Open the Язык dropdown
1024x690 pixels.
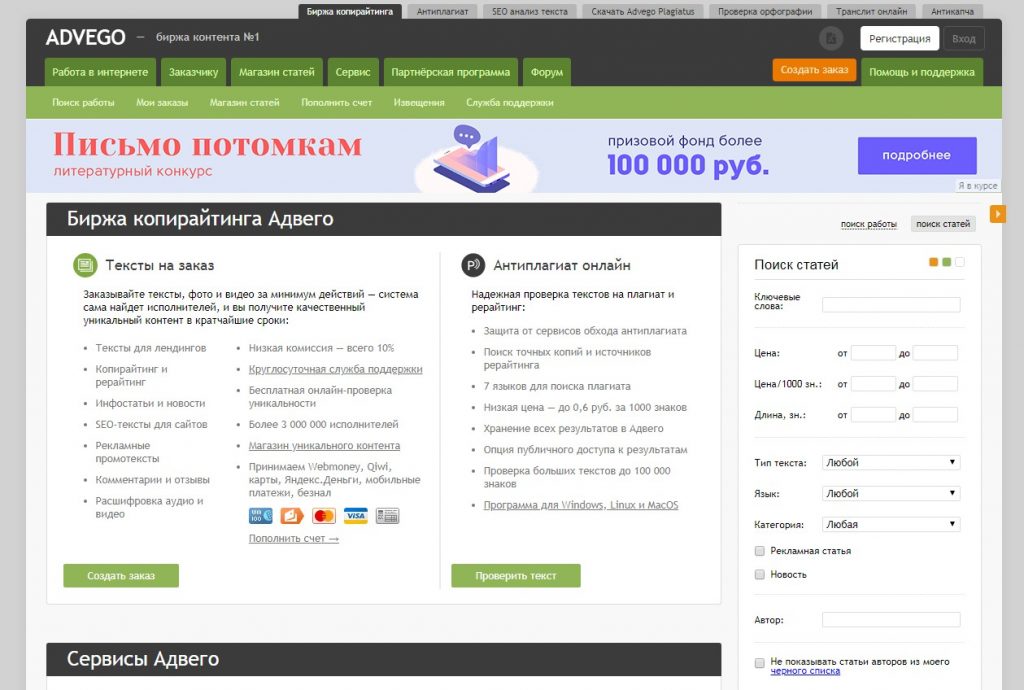[891, 493]
